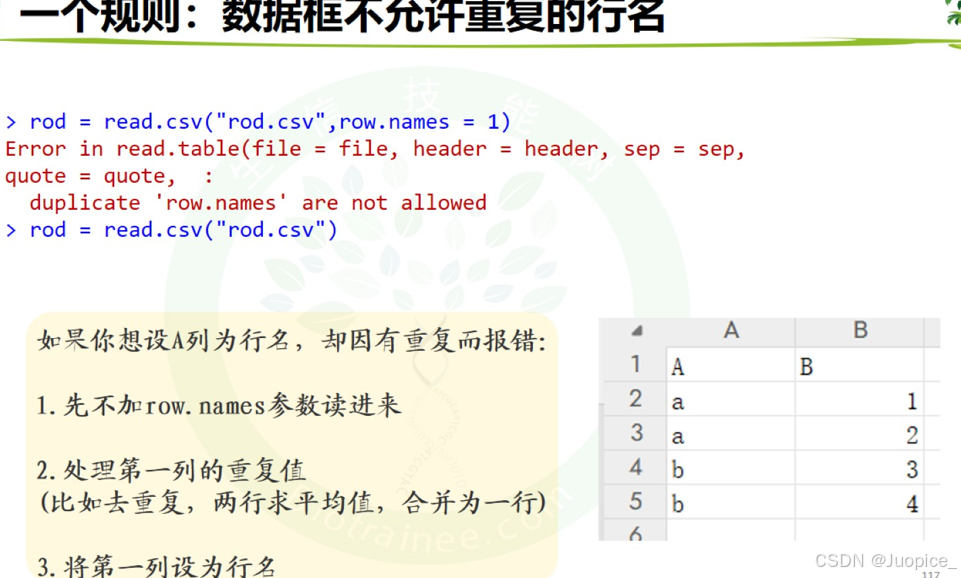Click the red "Error in read.table" line
Image resolution: width=961 pixels, height=578 pixels.
click(x=375, y=149)
